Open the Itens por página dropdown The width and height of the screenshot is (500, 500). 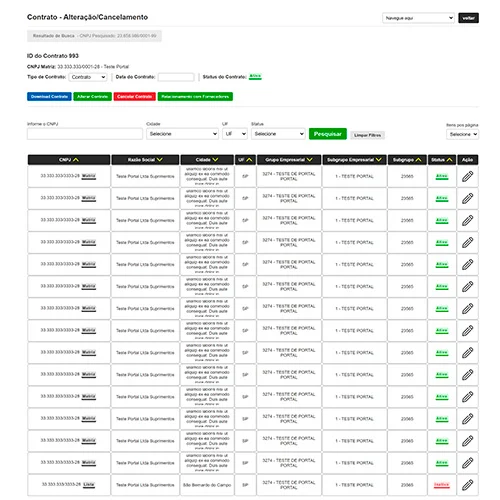(462, 134)
